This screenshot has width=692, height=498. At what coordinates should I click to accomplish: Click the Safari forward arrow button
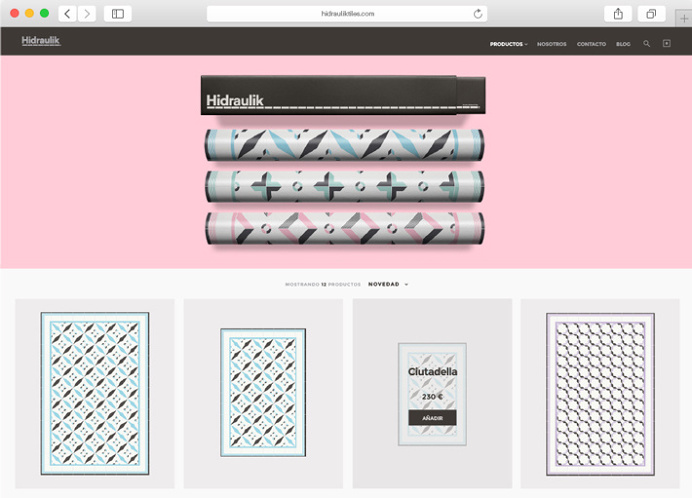[87, 14]
